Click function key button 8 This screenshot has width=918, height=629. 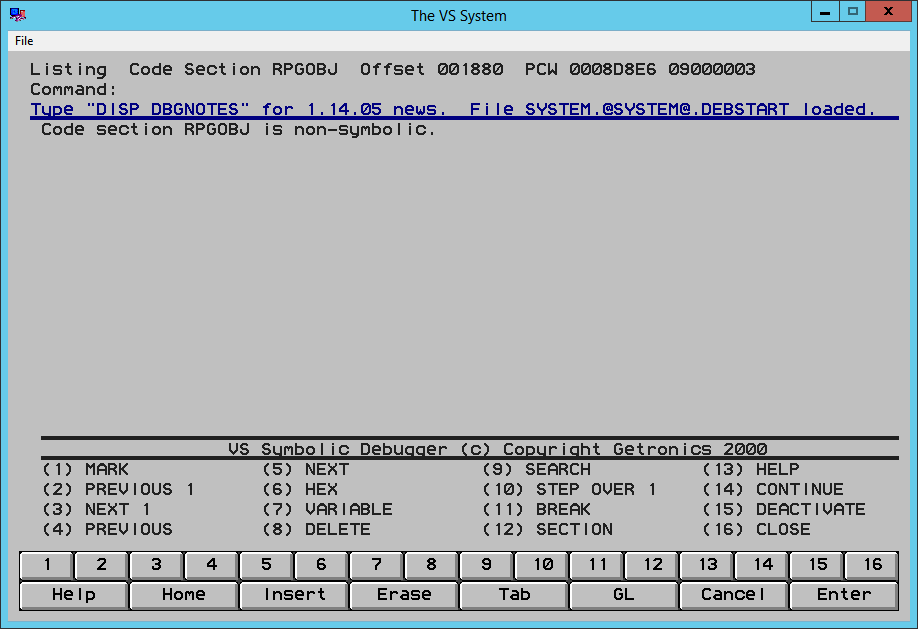(x=432, y=565)
